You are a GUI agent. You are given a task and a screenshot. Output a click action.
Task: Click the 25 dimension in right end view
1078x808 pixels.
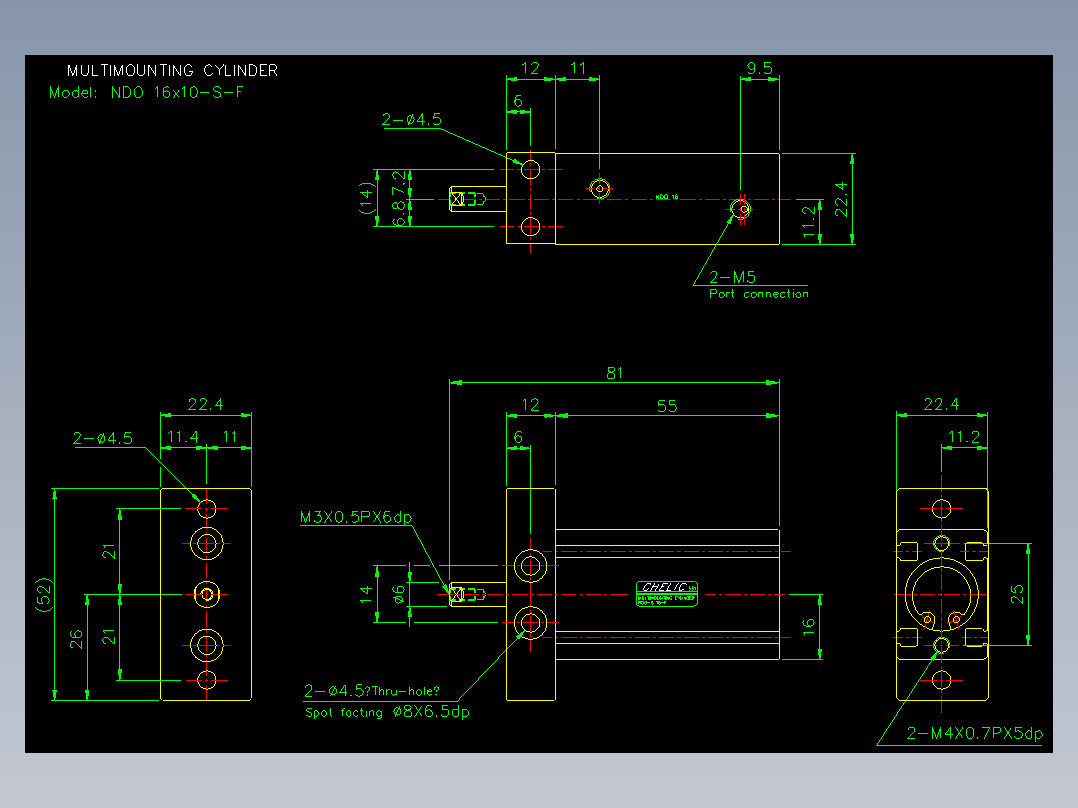[x=1017, y=593]
